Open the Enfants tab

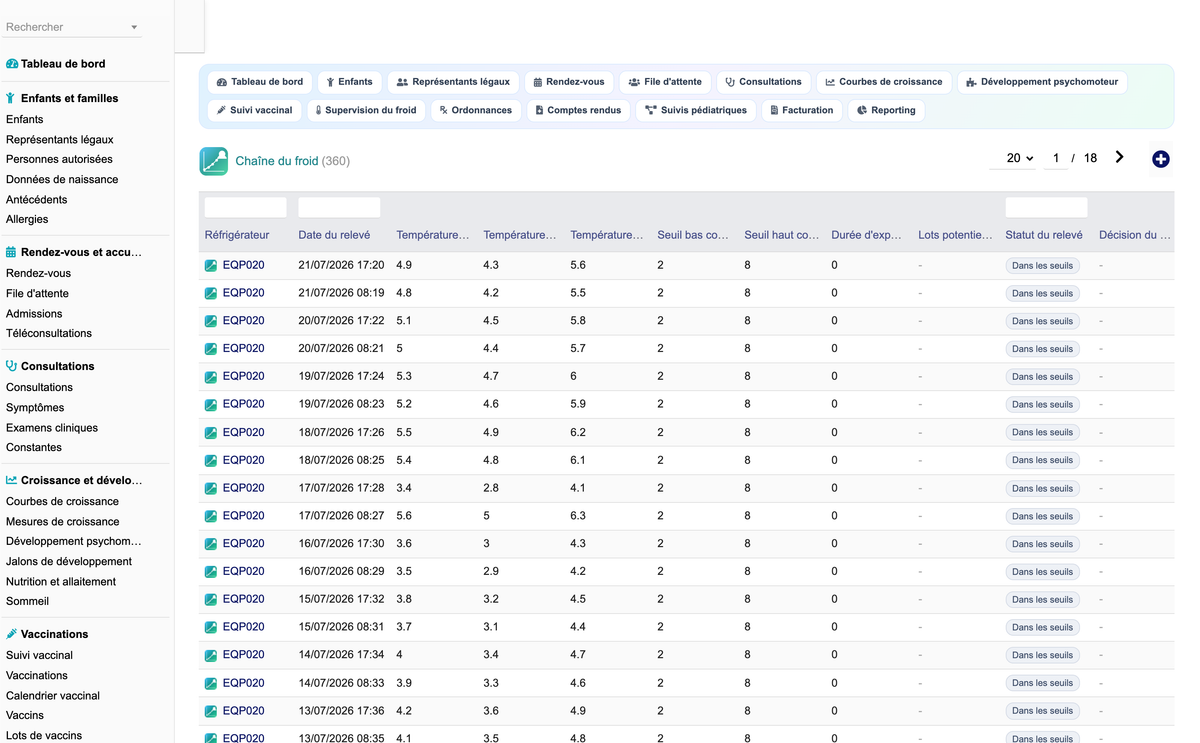[x=350, y=82]
